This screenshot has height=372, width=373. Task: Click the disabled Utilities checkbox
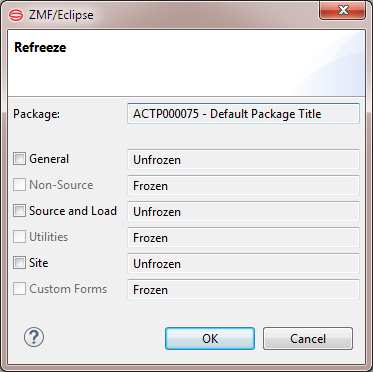pos(19,237)
